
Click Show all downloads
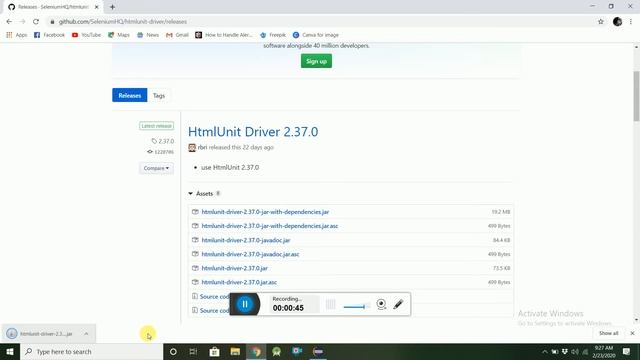point(608,333)
